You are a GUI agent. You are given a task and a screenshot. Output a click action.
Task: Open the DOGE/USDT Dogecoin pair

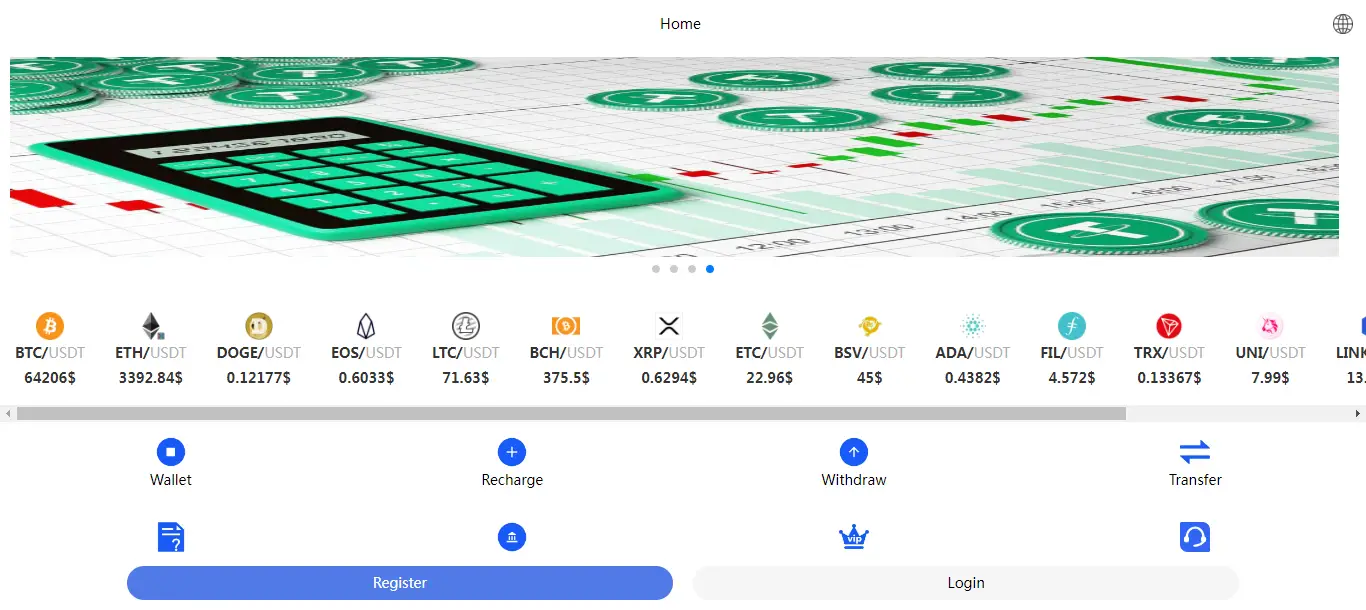pos(259,350)
